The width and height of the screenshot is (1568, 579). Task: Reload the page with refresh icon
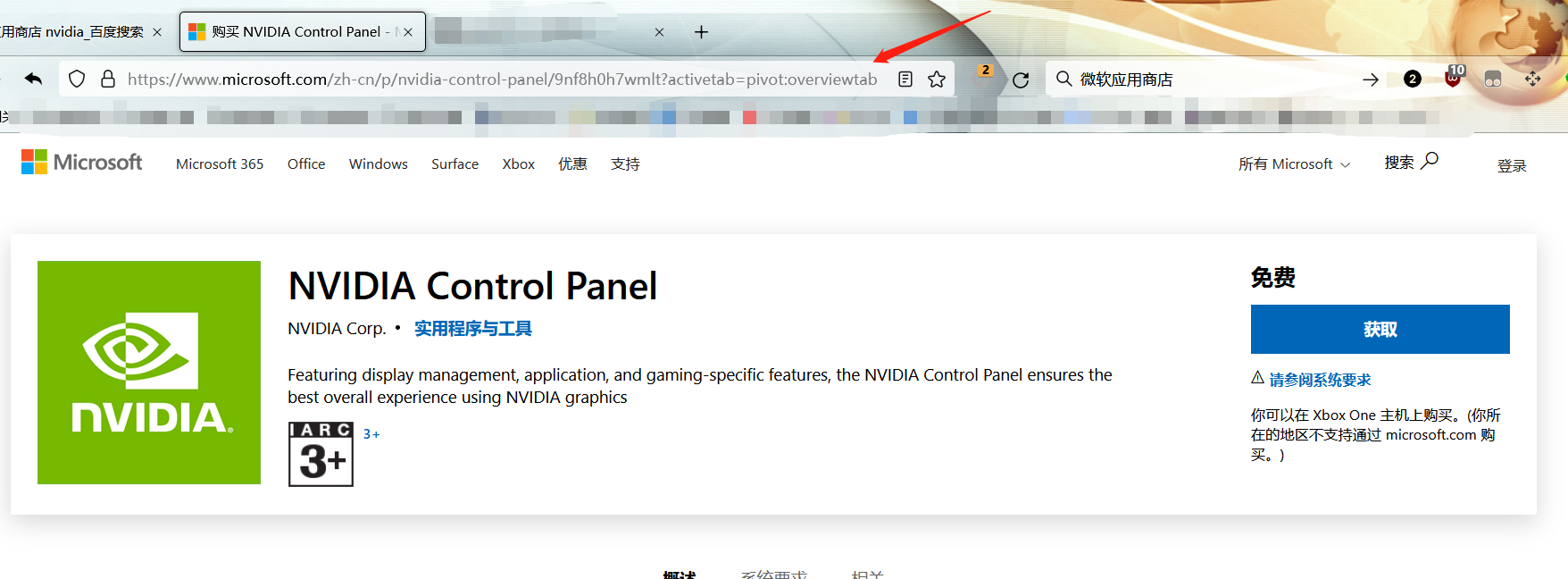tap(1021, 80)
